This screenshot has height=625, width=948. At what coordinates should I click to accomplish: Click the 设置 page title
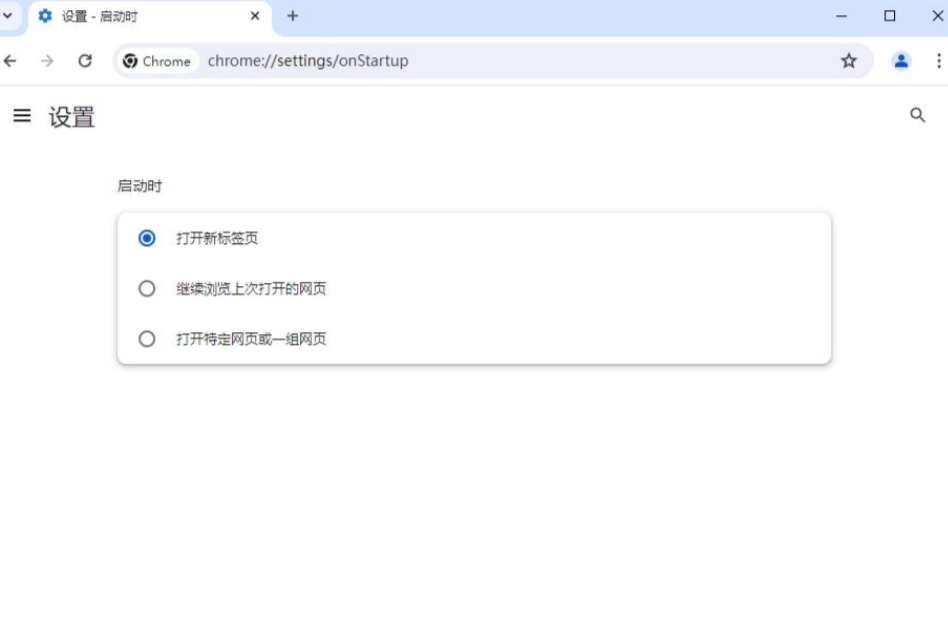[x=72, y=117]
